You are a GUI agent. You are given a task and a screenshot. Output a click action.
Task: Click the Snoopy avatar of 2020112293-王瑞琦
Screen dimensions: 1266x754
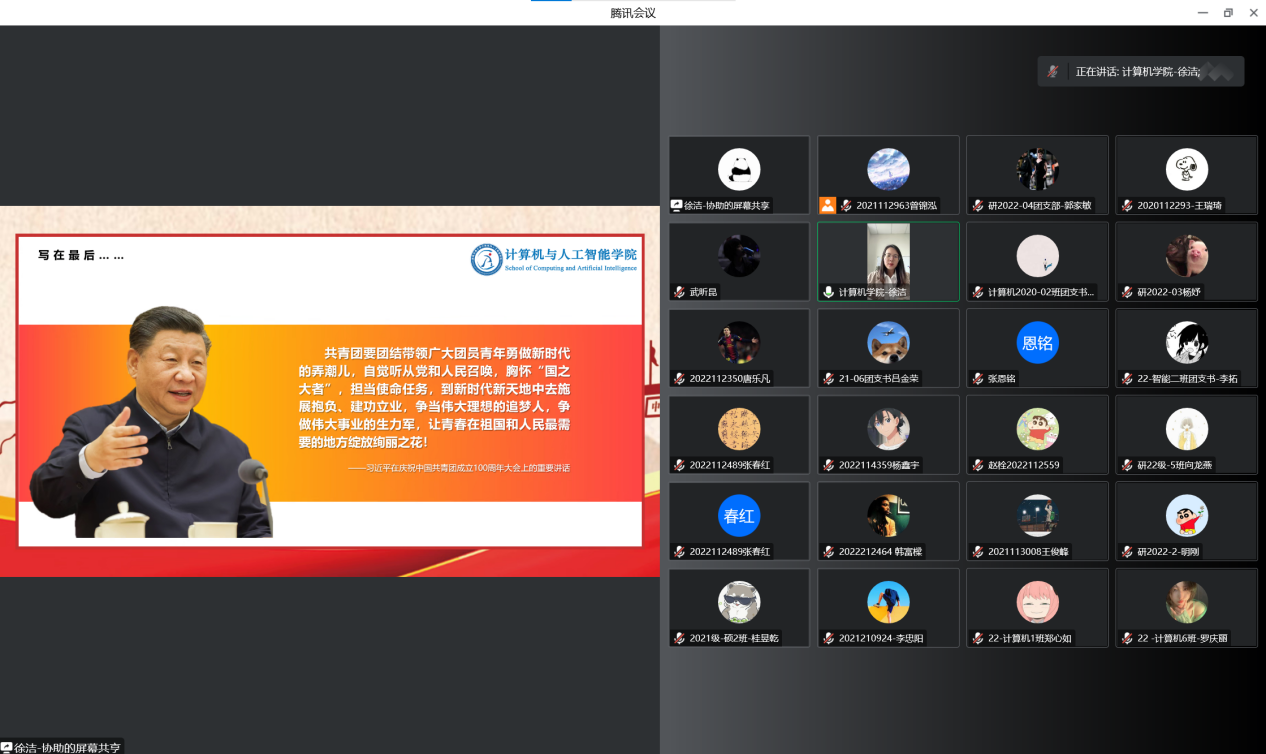pos(1187,169)
